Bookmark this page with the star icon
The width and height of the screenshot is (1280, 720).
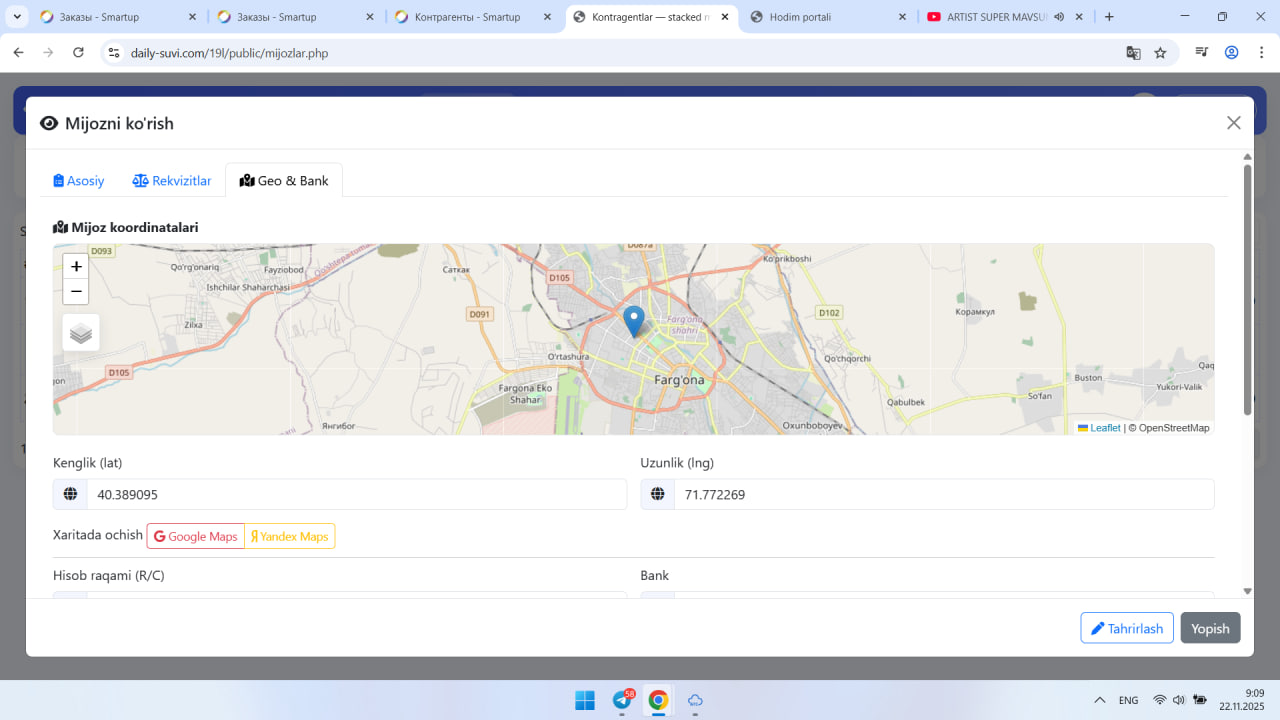tap(1160, 53)
